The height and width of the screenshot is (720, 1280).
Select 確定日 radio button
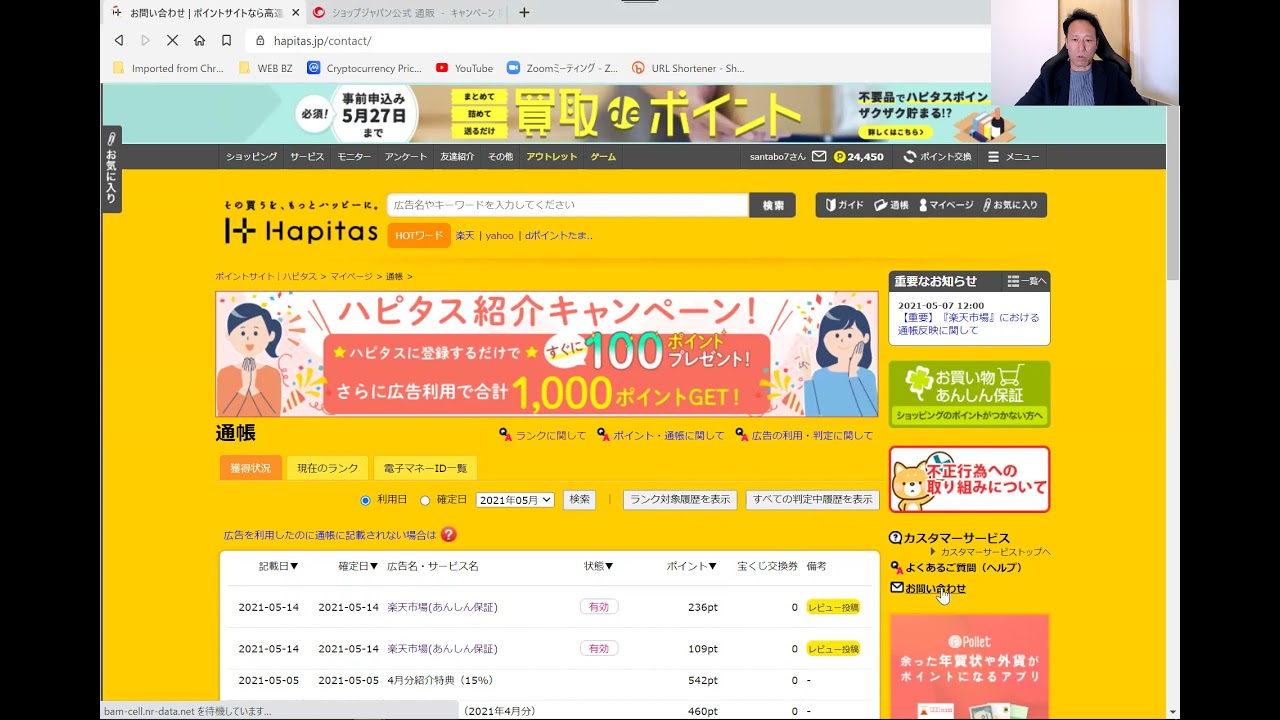[x=425, y=500]
